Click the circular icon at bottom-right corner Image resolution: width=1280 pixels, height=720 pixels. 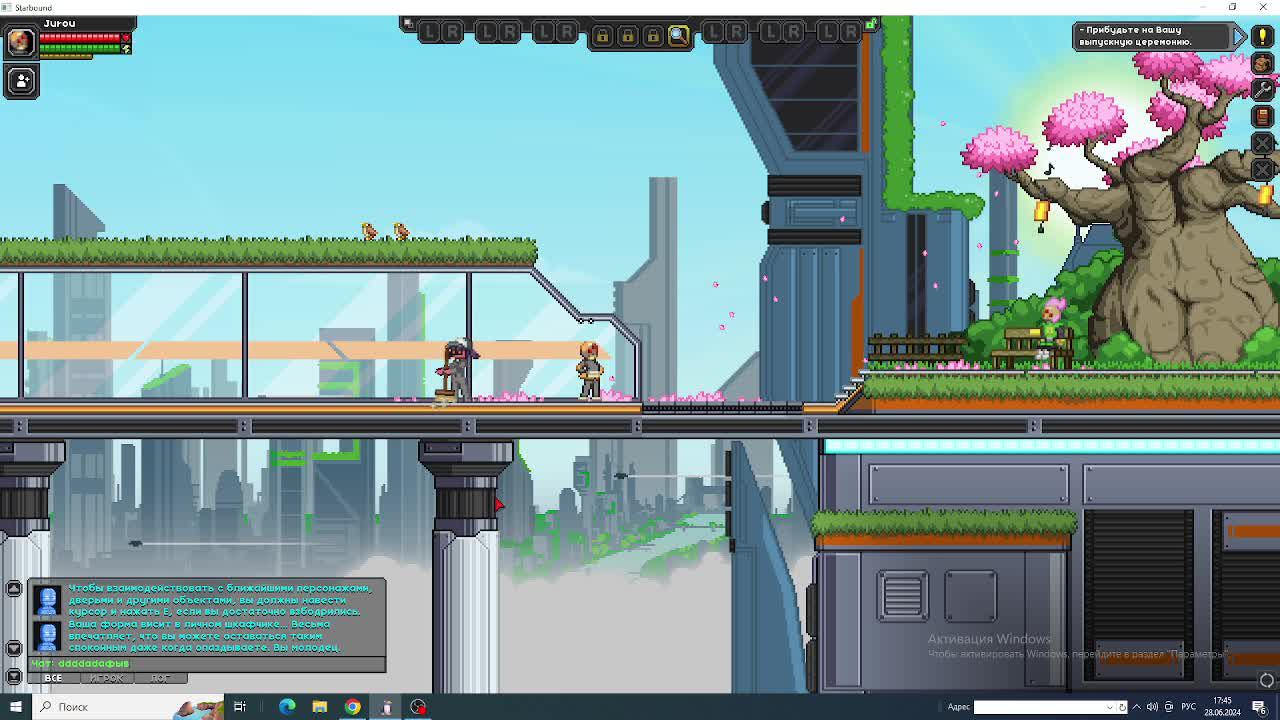1266,680
